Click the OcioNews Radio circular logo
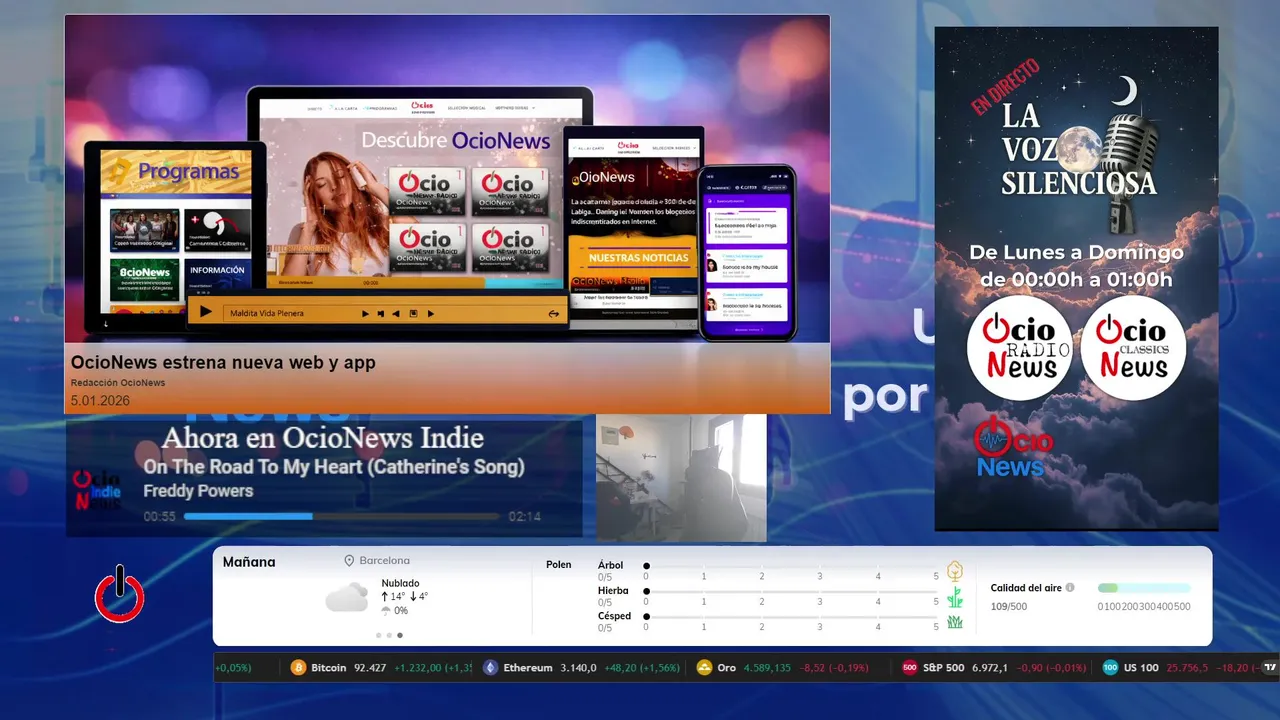Screen dimensions: 1280x720 pyautogui.click(x=1020, y=348)
